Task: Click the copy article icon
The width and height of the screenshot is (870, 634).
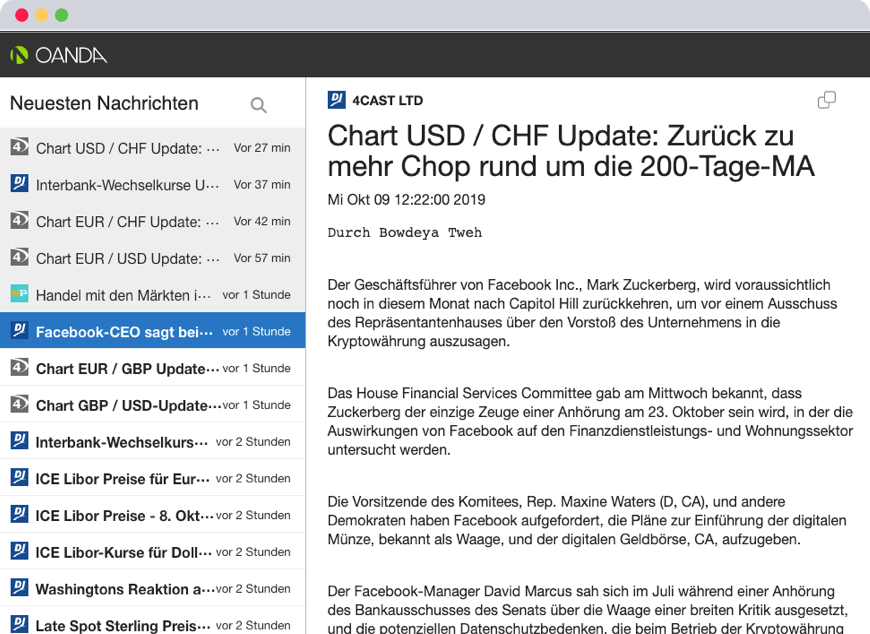Action: point(826,100)
